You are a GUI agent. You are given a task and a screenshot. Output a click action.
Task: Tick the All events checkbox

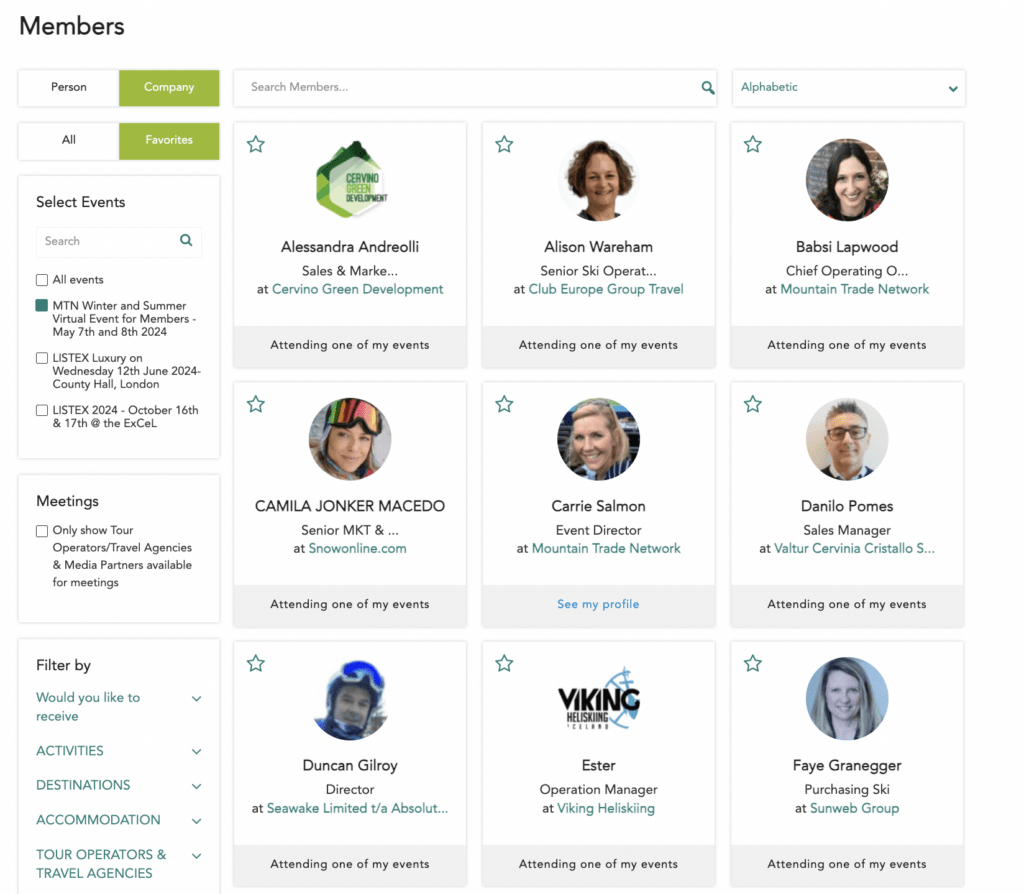(42, 280)
